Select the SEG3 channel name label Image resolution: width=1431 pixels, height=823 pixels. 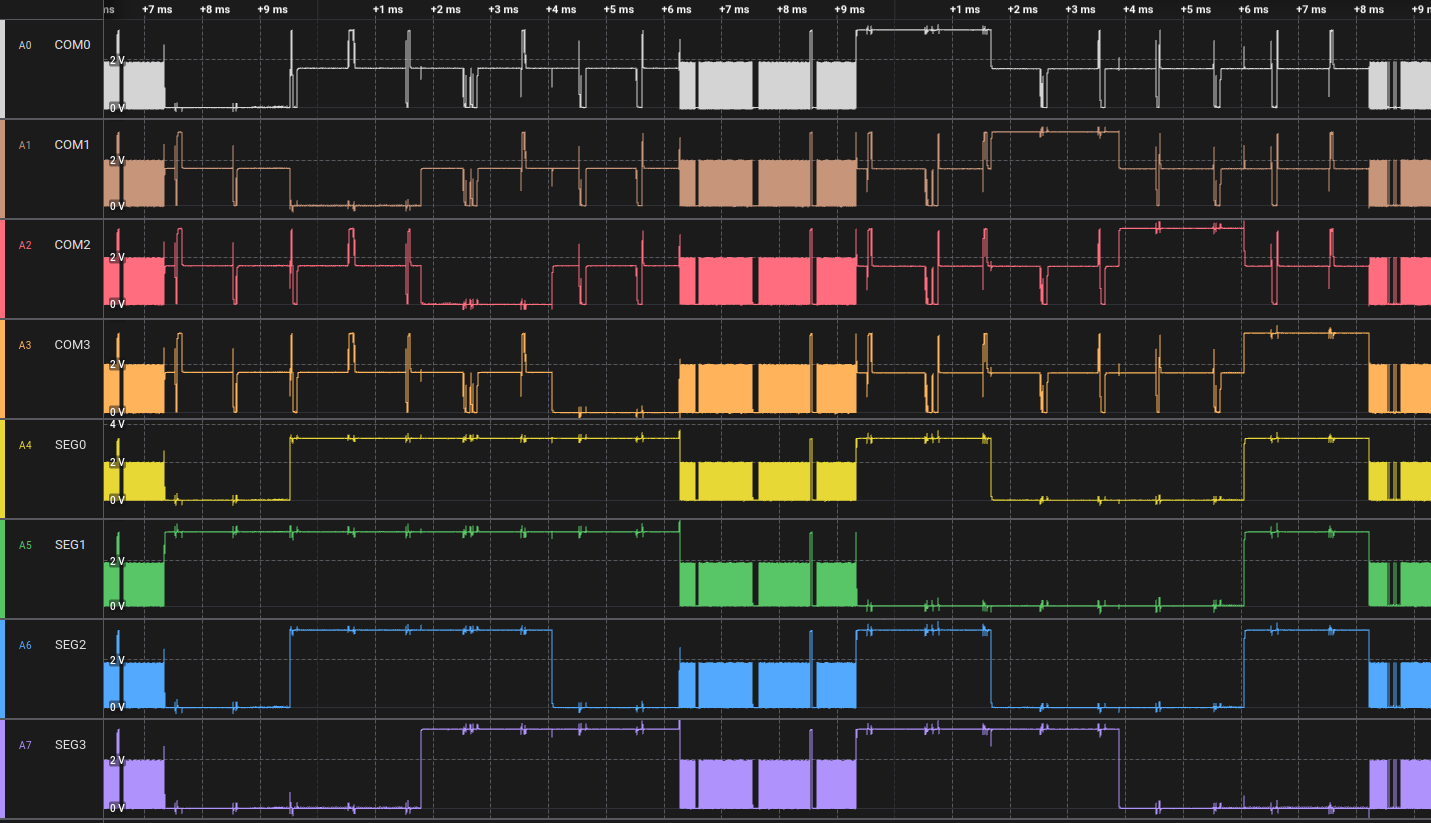[x=70, y=745]
